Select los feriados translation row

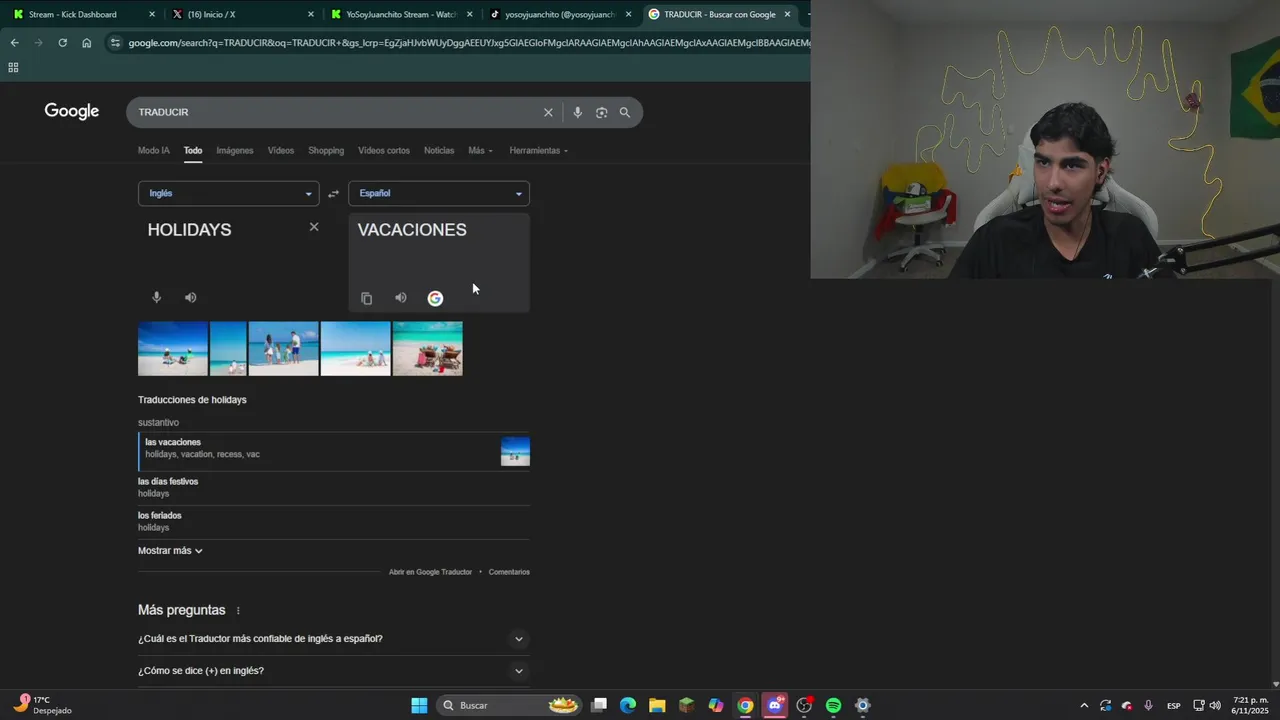334,521
